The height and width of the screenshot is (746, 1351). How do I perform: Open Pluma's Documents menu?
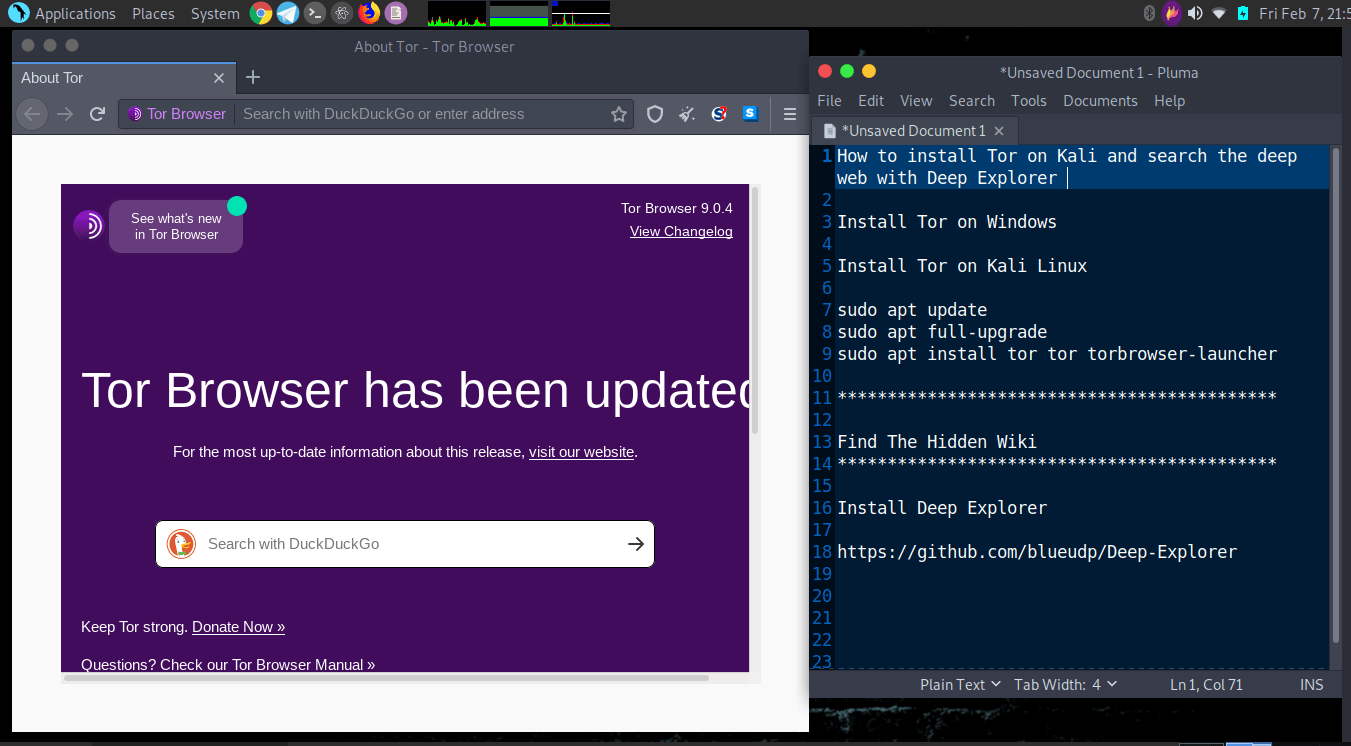[1100, 101]
